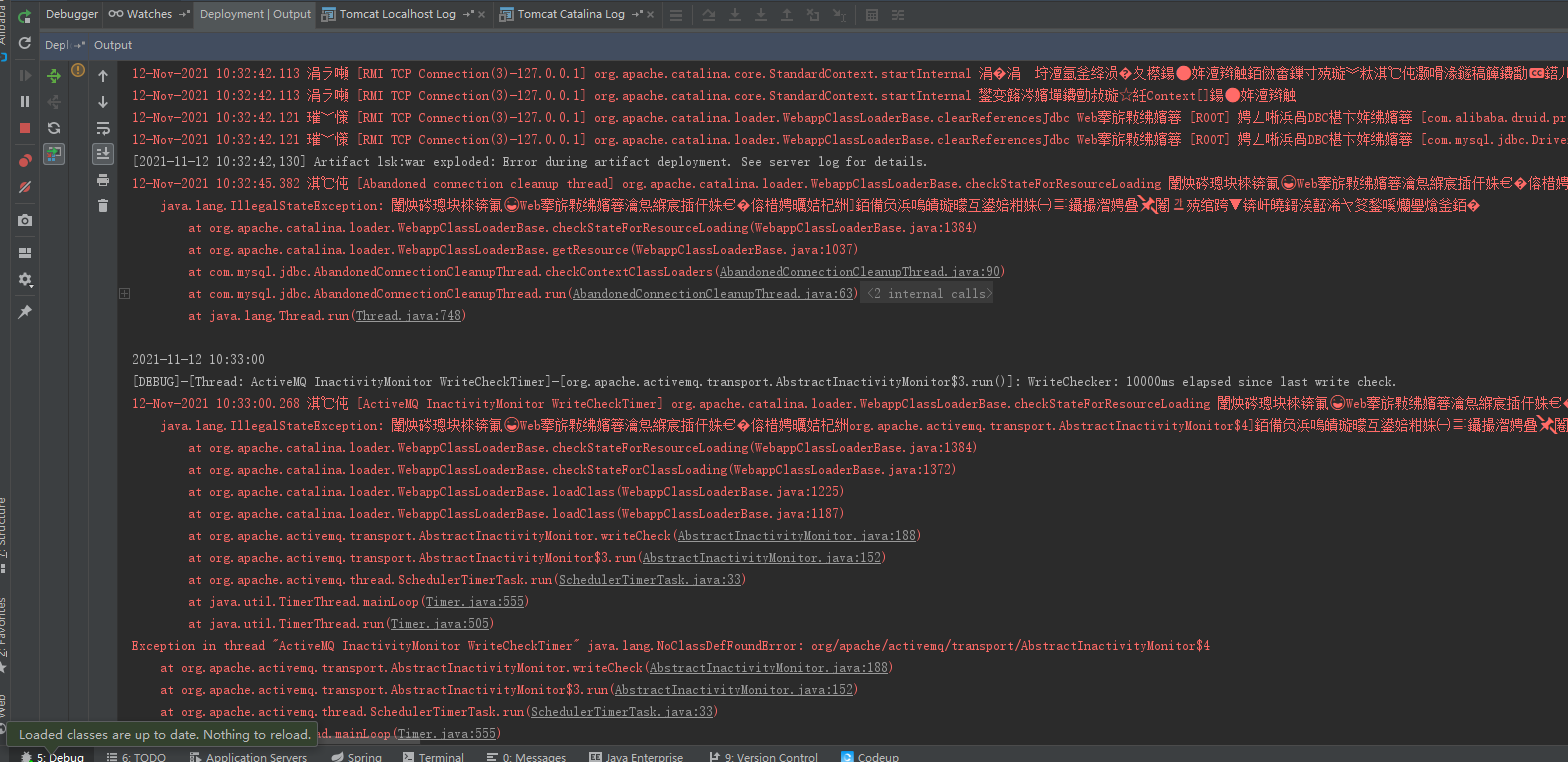This screenshot has width=1568, height=762.
Task: Select the Output sub-tab
Action: click(x=113, y=45)
